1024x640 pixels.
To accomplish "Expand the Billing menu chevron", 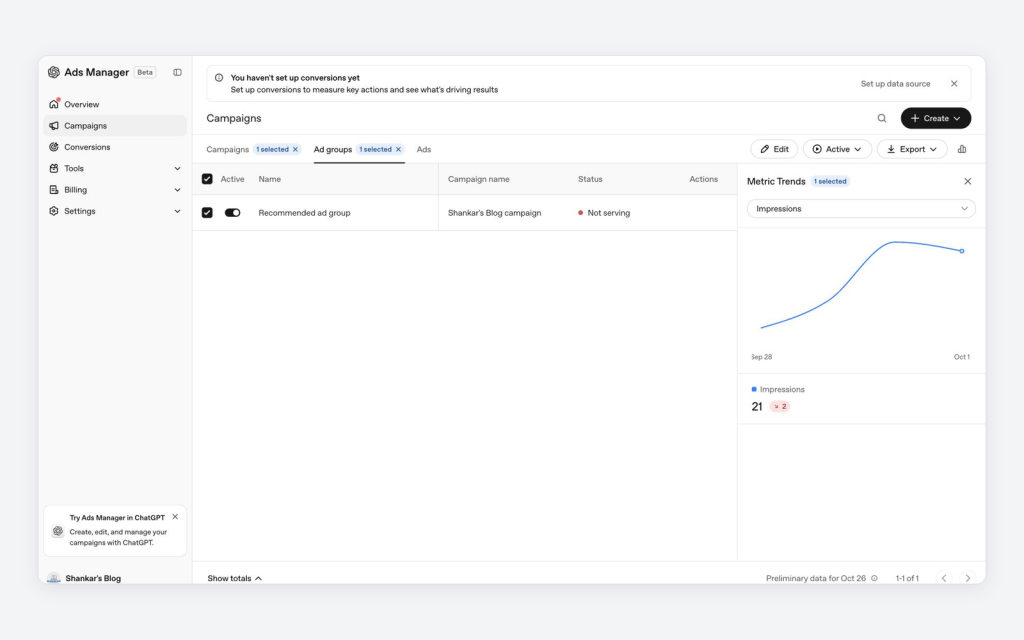I will [177, 190].
